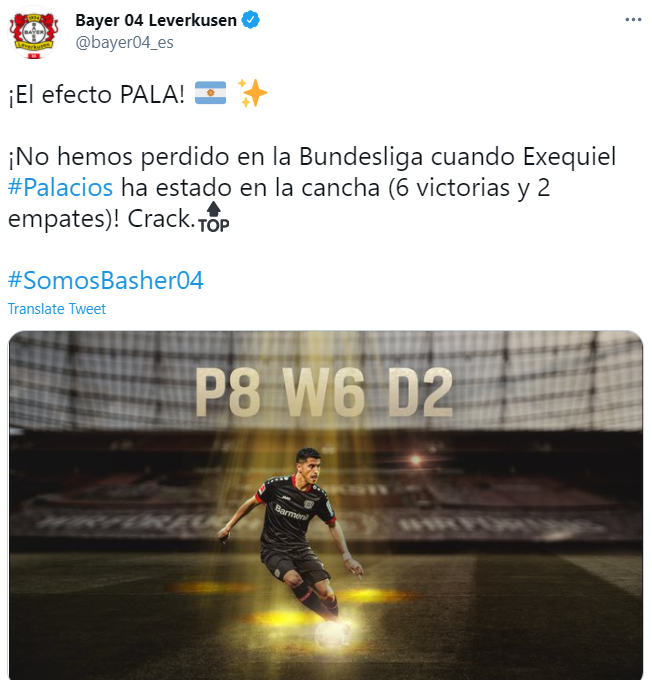
Task: Translate Tweet to another language
Action: [x=57, y=309]
